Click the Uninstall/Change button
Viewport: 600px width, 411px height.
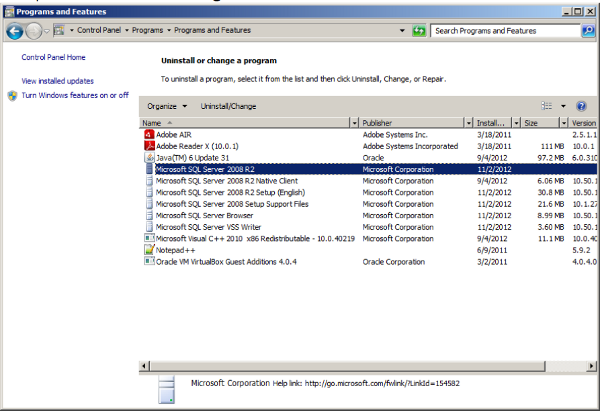click(228, 106)
